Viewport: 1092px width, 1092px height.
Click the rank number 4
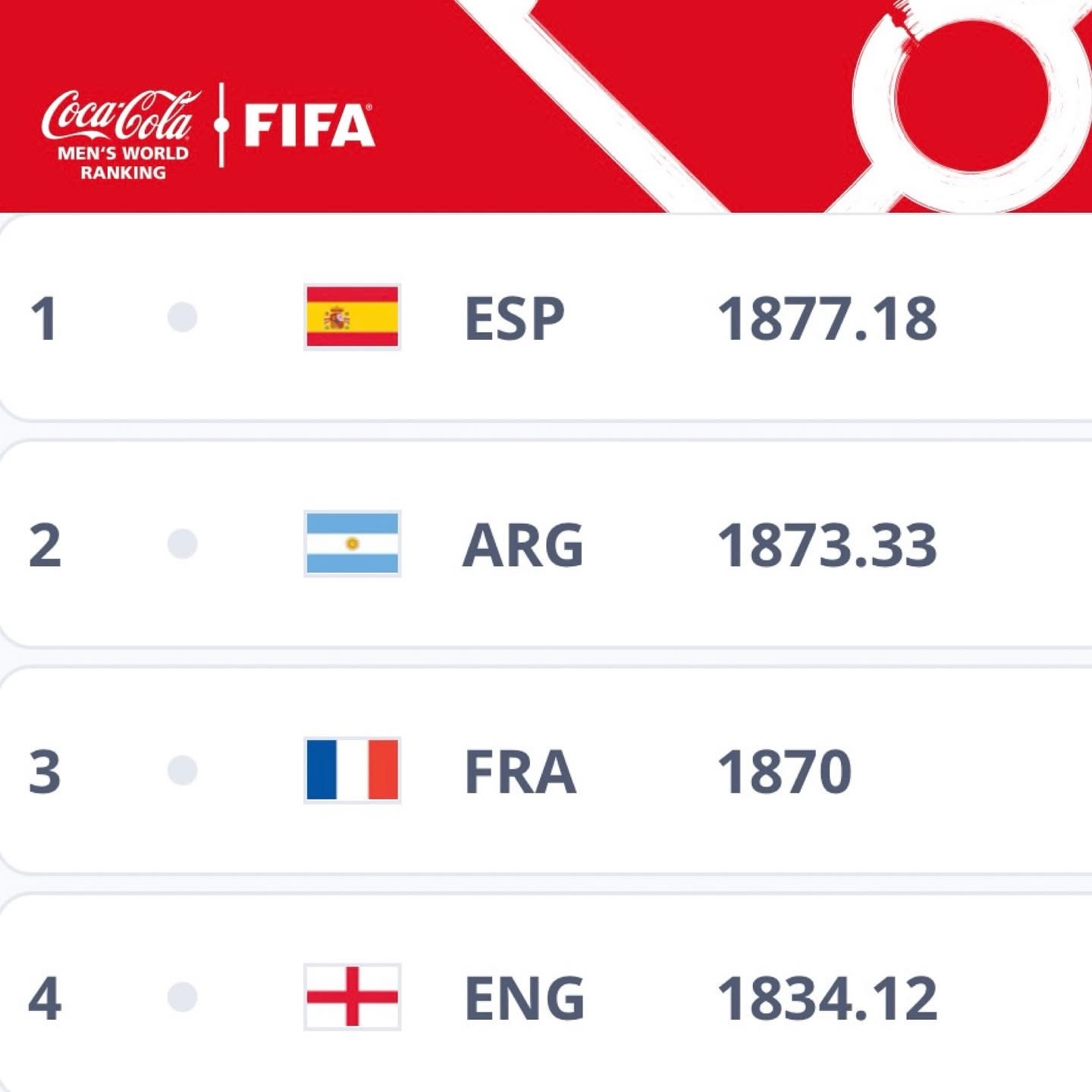45,998
